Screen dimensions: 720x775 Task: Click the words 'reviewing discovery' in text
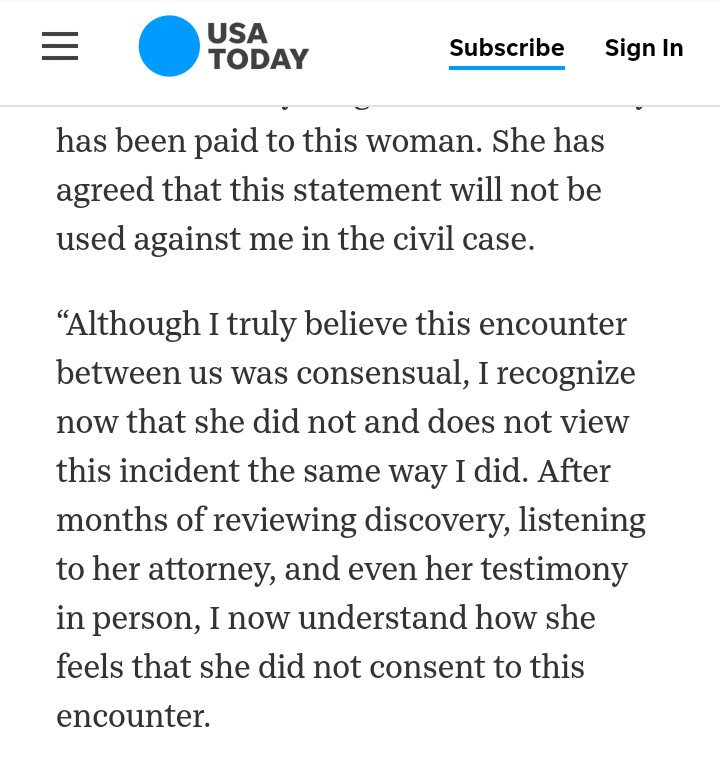(361, 520)
